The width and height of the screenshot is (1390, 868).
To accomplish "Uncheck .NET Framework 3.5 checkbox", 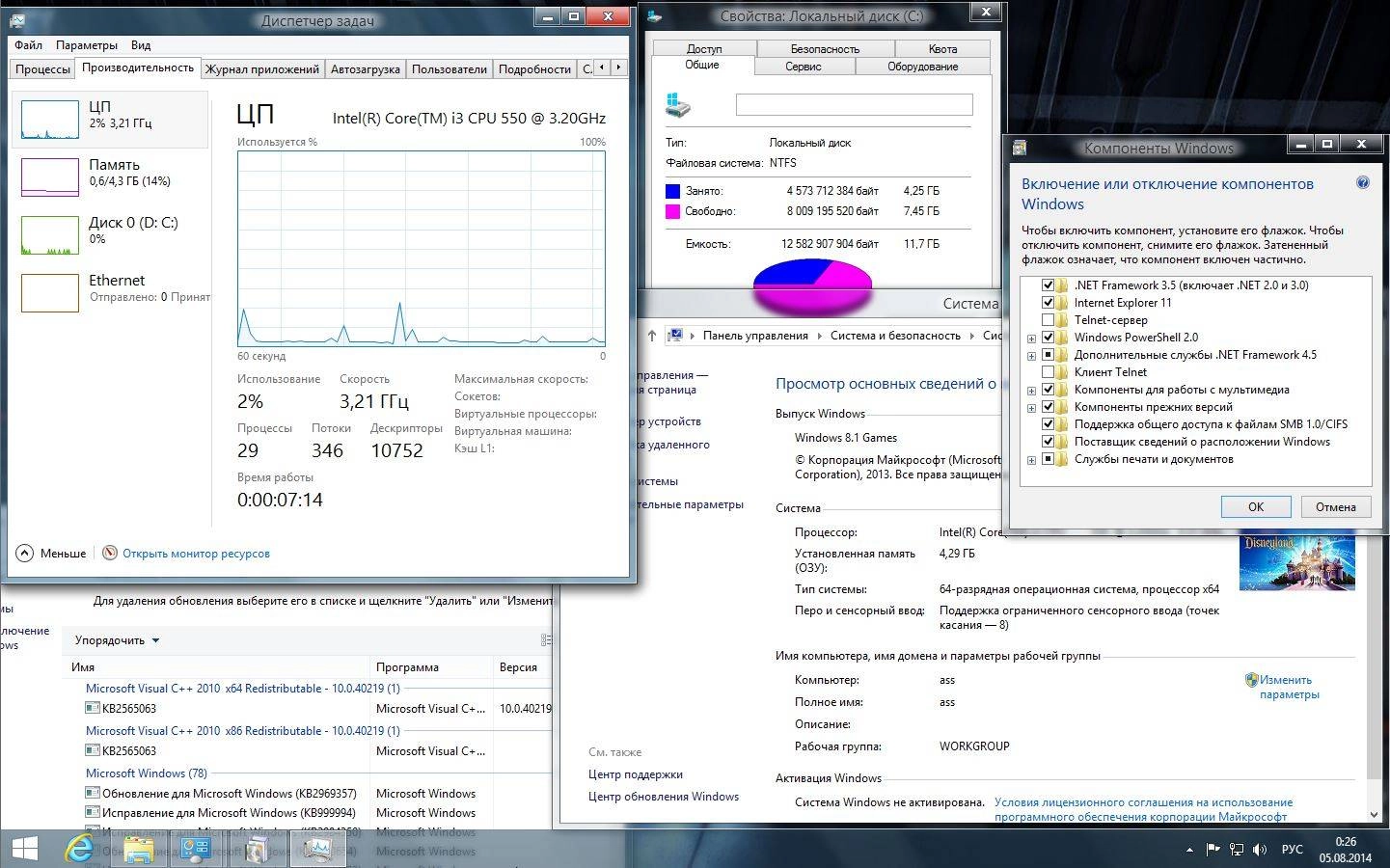I will pyautogui.click(x=1048, y=285).
